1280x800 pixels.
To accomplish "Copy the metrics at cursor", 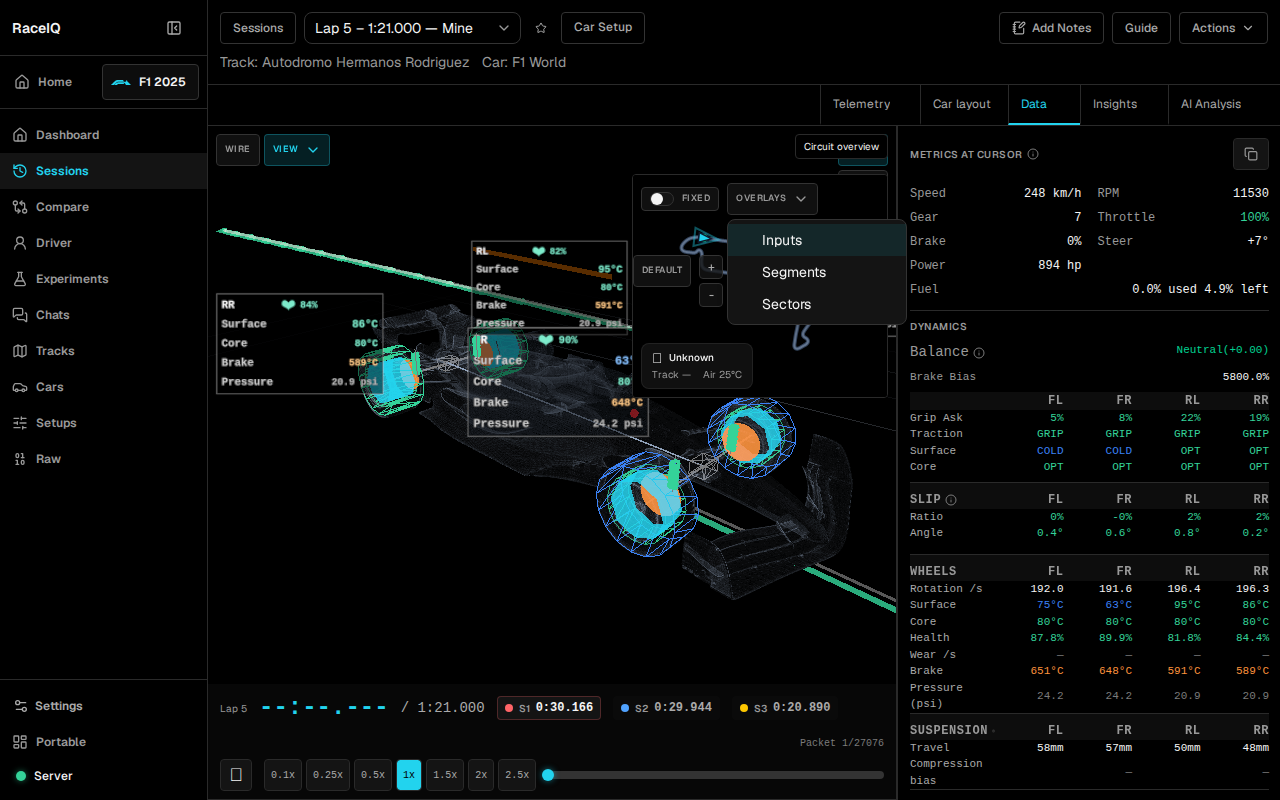I will pos(1250,154).
